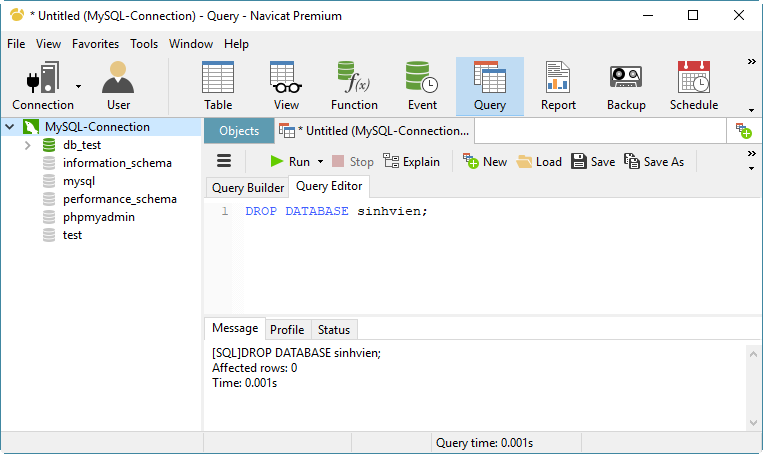Switch to the Objects tab
The height and width of the screenshot is (454, 763).
click(239, 131)
